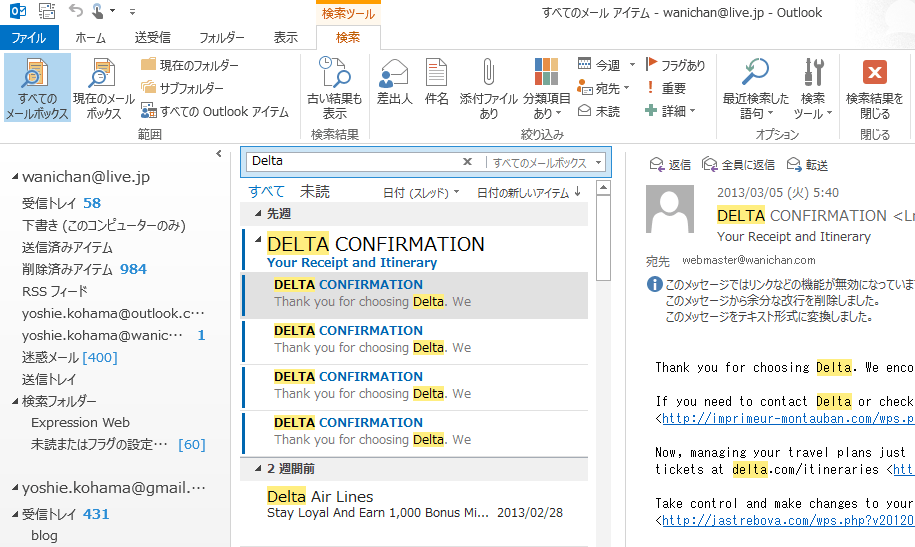
Task: Open the File (ファイル) tab
Action: coord(28,38)
